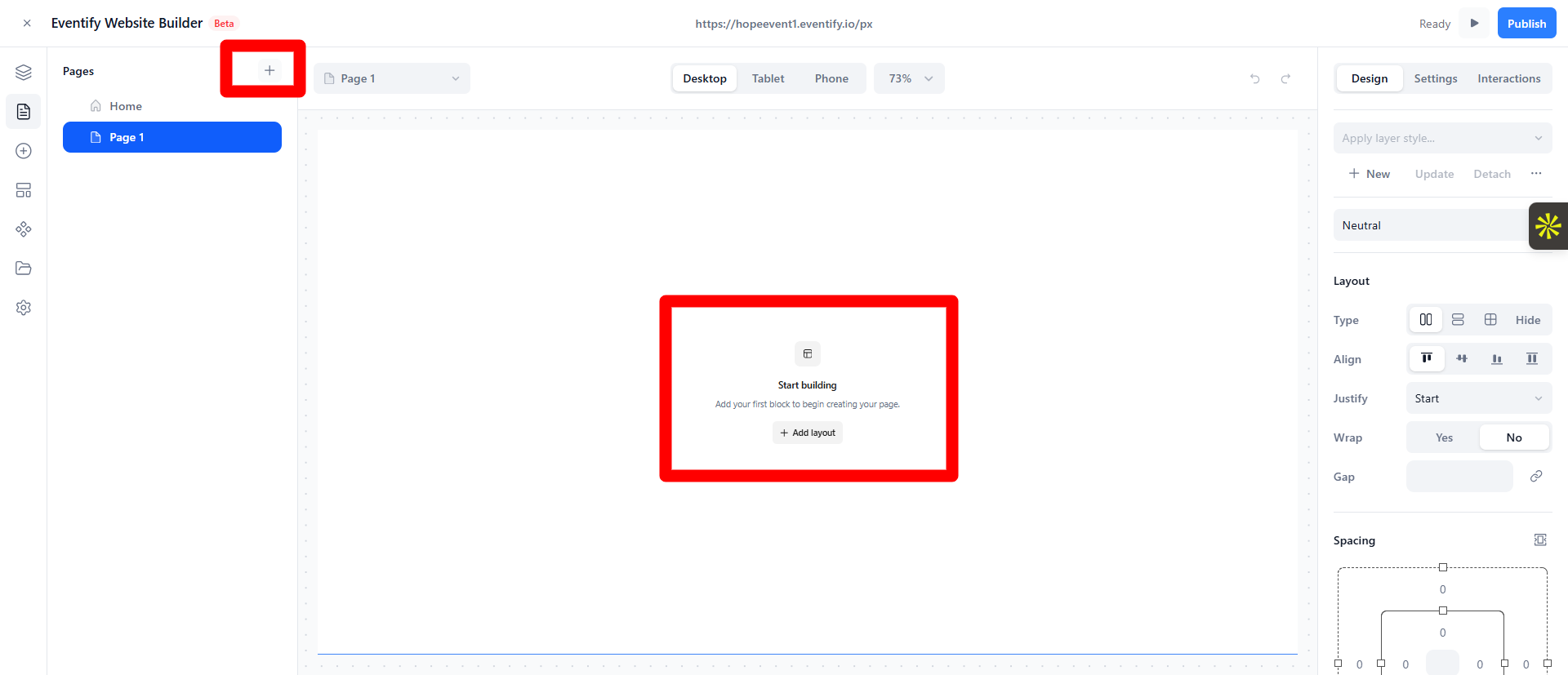
Task: Set Wrap to No
Action: coord(1514,437)
